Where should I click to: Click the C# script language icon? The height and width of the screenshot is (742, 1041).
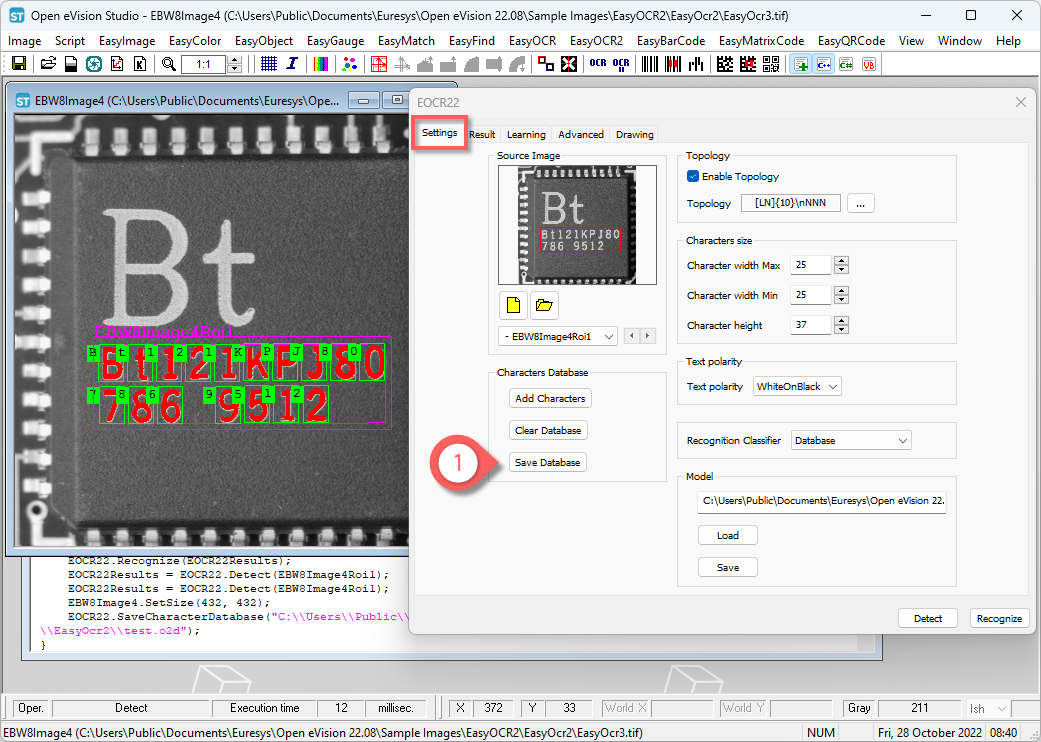846,64
